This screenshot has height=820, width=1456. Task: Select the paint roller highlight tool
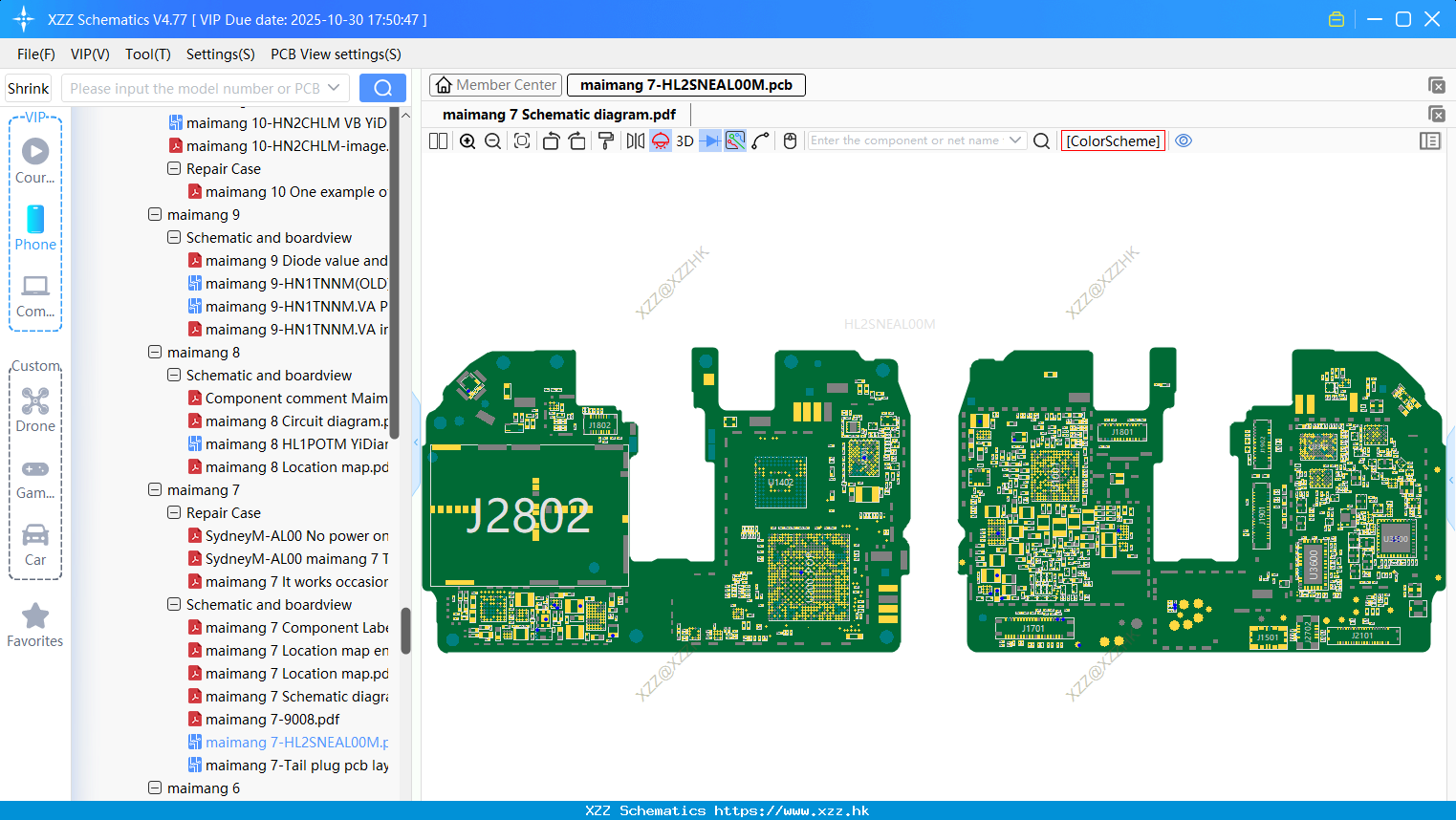coord(606,140)
